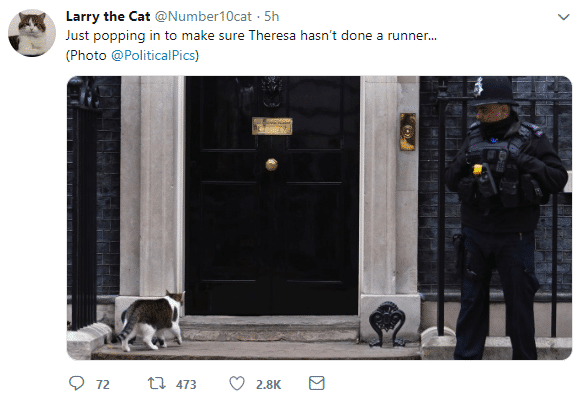Click the brass door knob in photo

272,165
